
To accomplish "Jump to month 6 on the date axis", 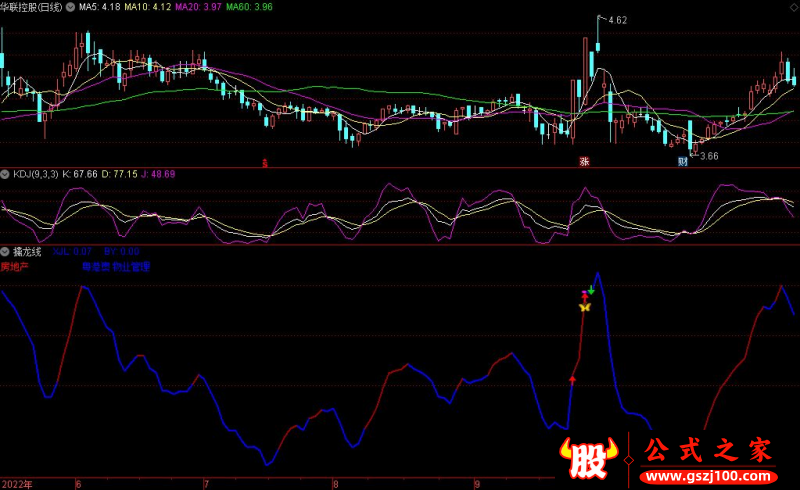I will [x=78, y=484].
